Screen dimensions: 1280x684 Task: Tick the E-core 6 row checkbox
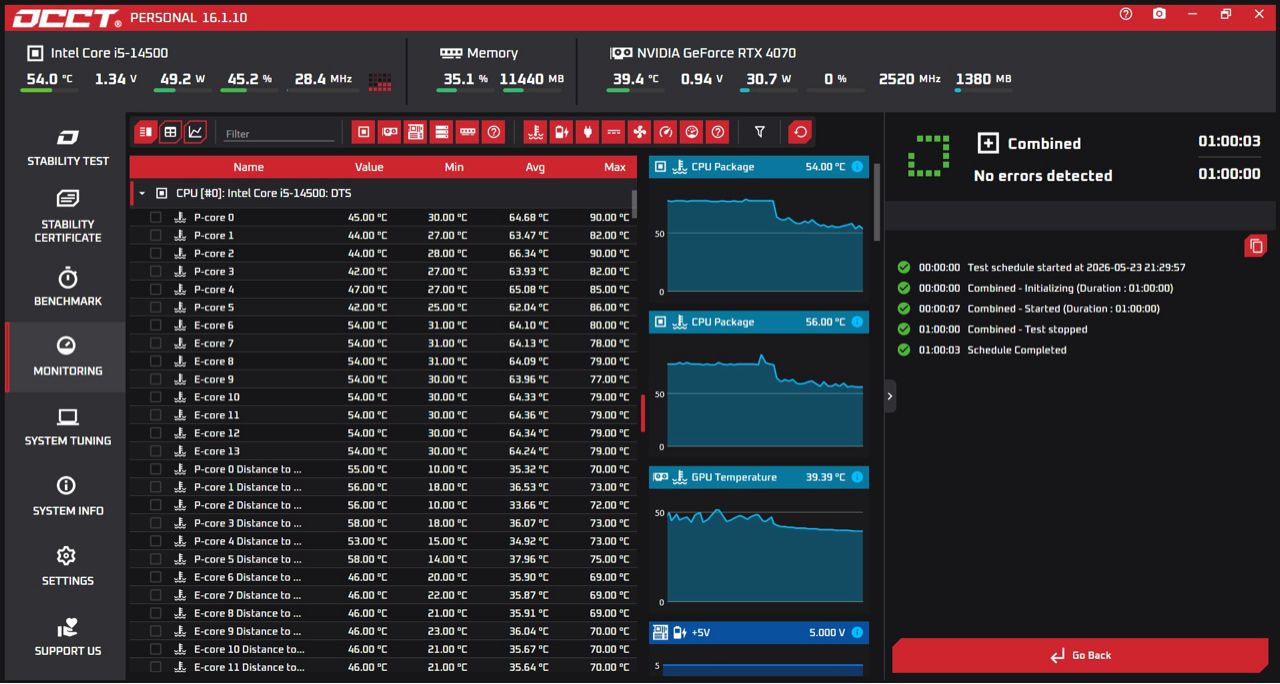(156, 325)
